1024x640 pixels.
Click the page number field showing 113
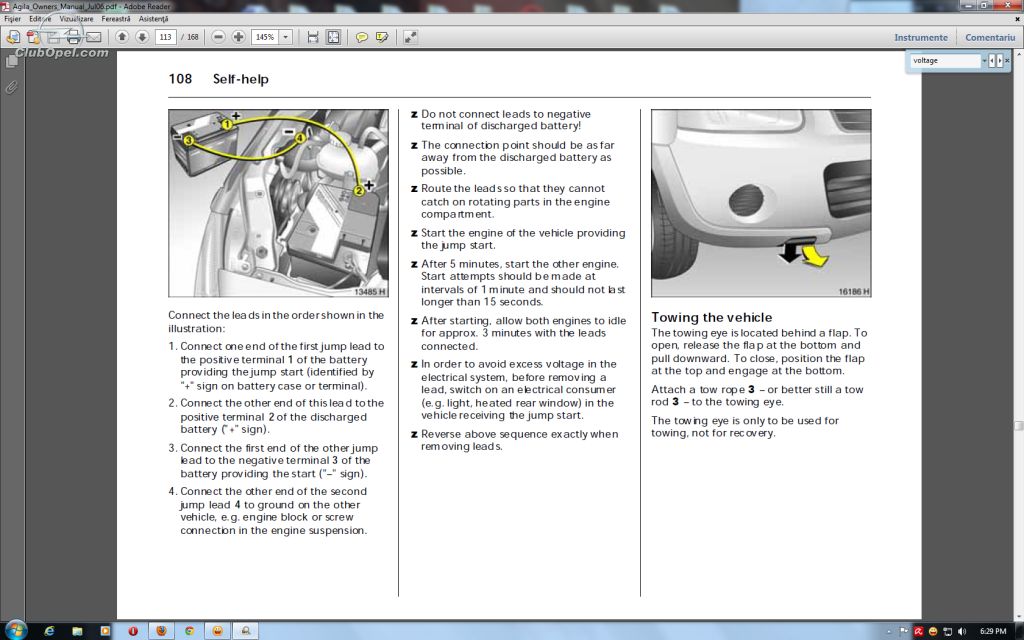(166, 37)
